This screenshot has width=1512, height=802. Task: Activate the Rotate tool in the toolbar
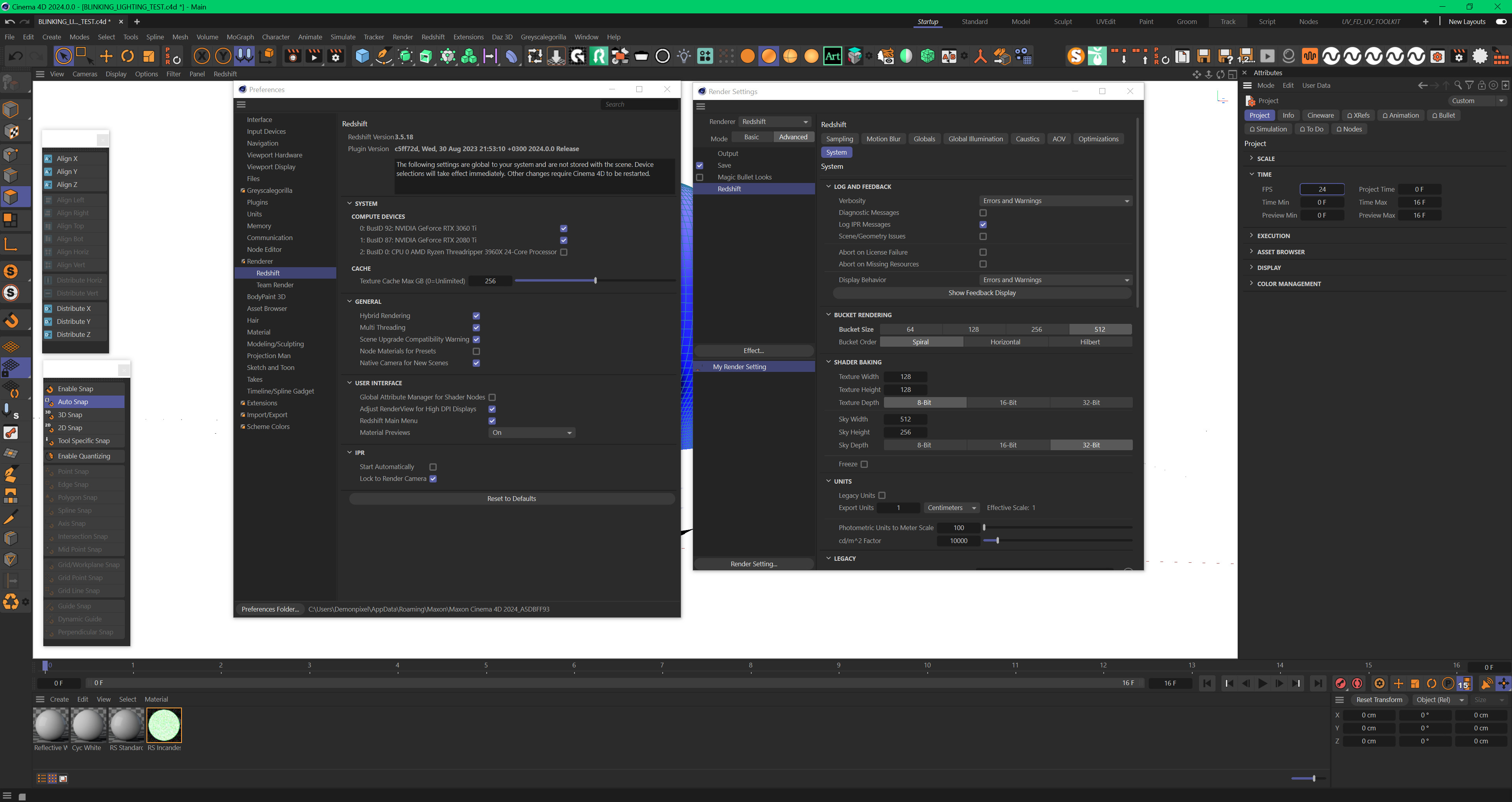(127, 56)
